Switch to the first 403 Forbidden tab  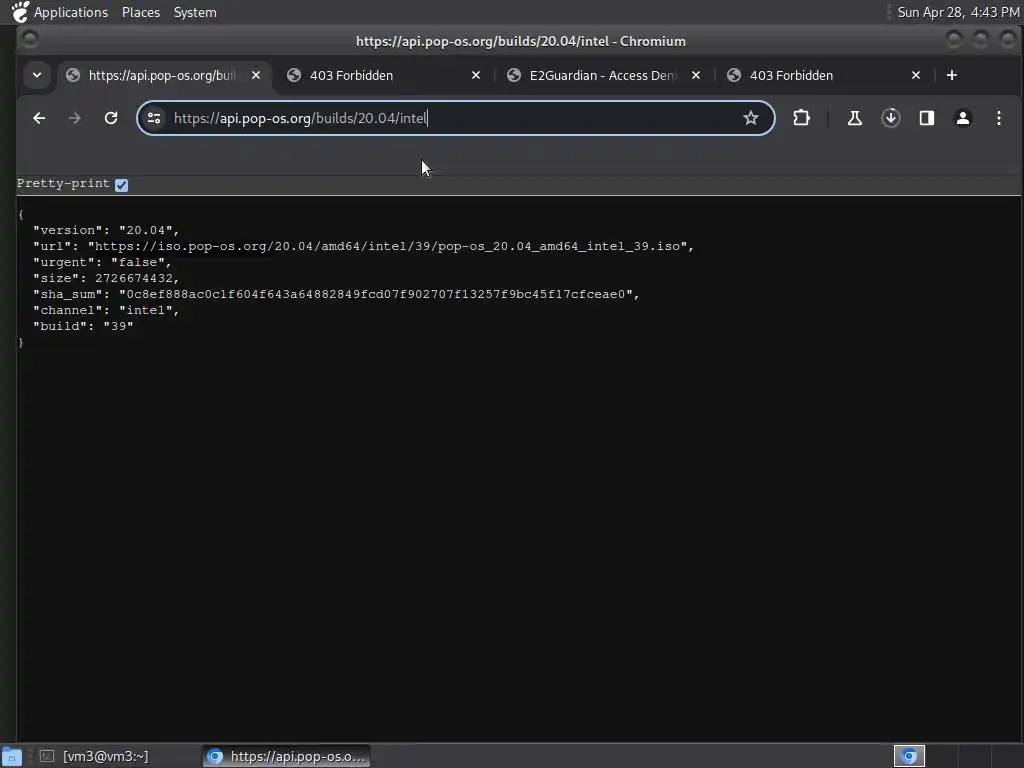383,75
